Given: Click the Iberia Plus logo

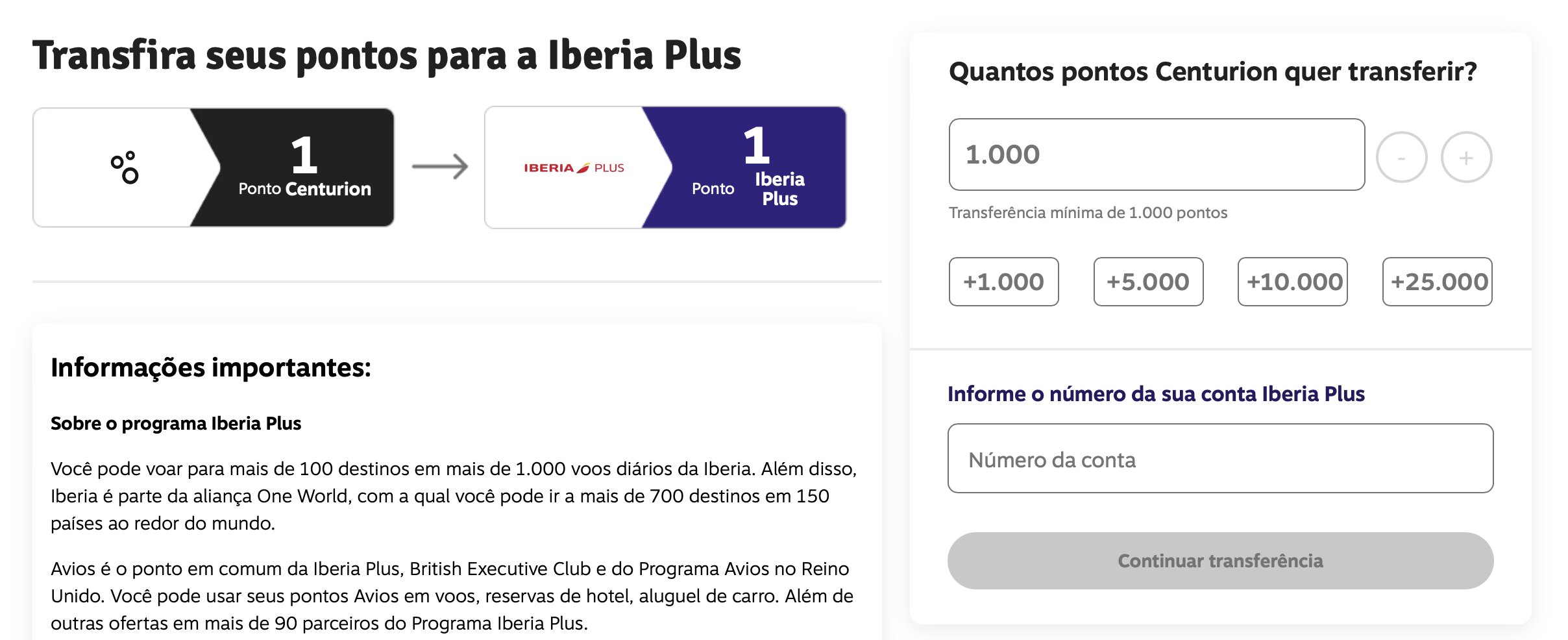Looking at the screenshot, I should click(574, 167).
